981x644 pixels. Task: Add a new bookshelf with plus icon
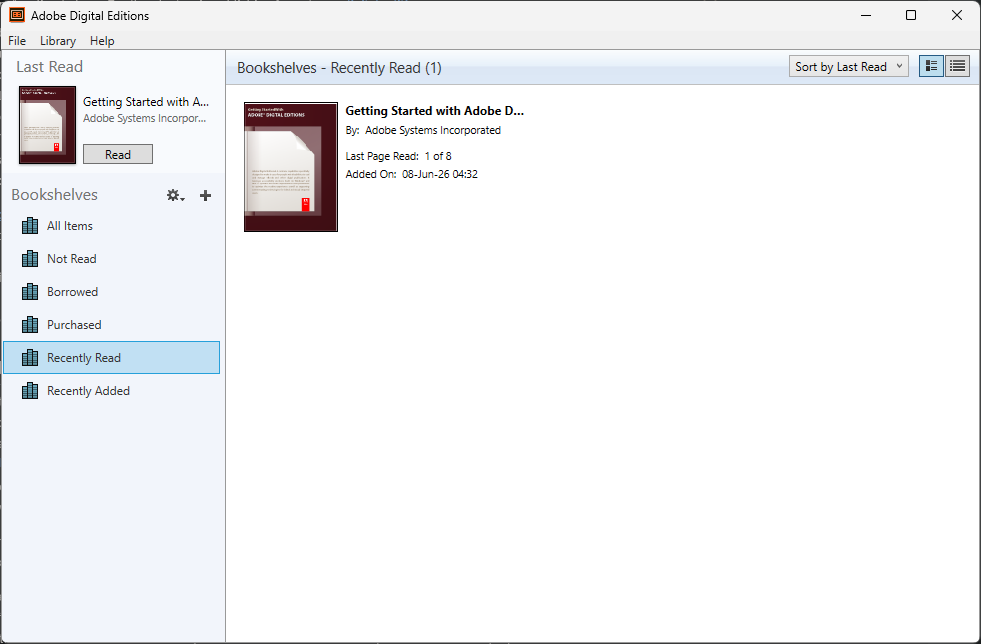click(205, 196)
